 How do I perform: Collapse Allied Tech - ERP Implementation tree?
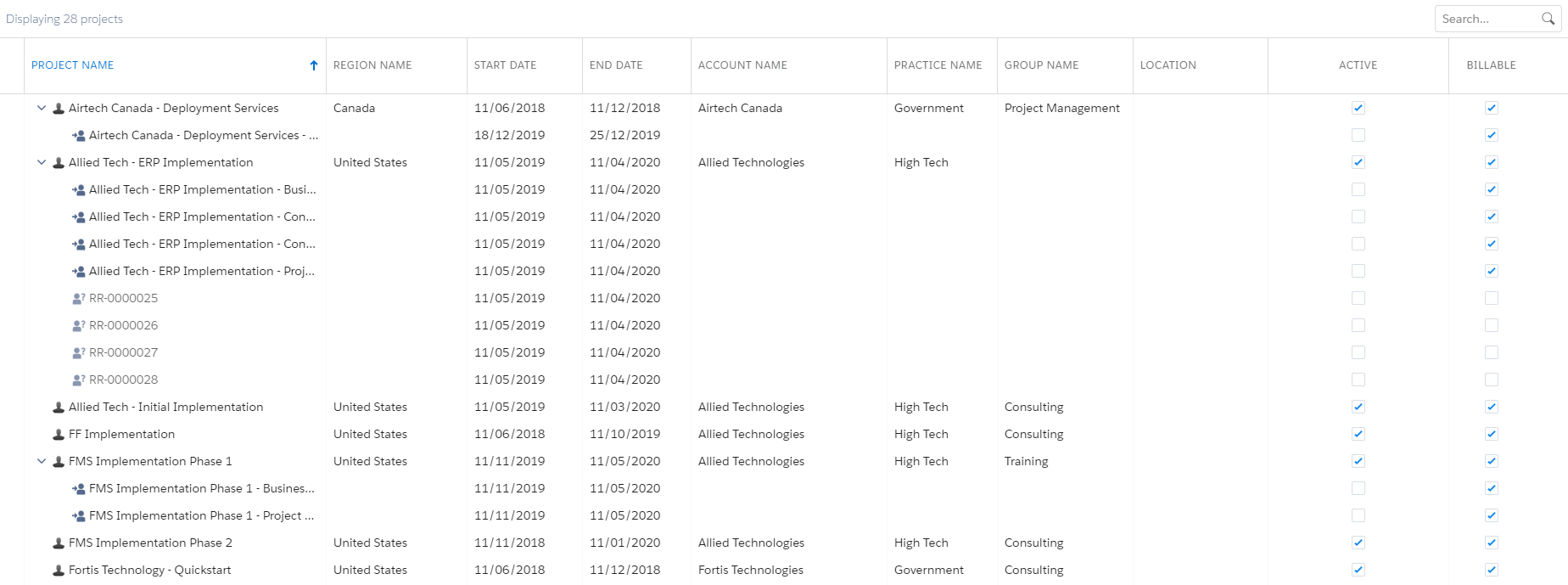42,162
